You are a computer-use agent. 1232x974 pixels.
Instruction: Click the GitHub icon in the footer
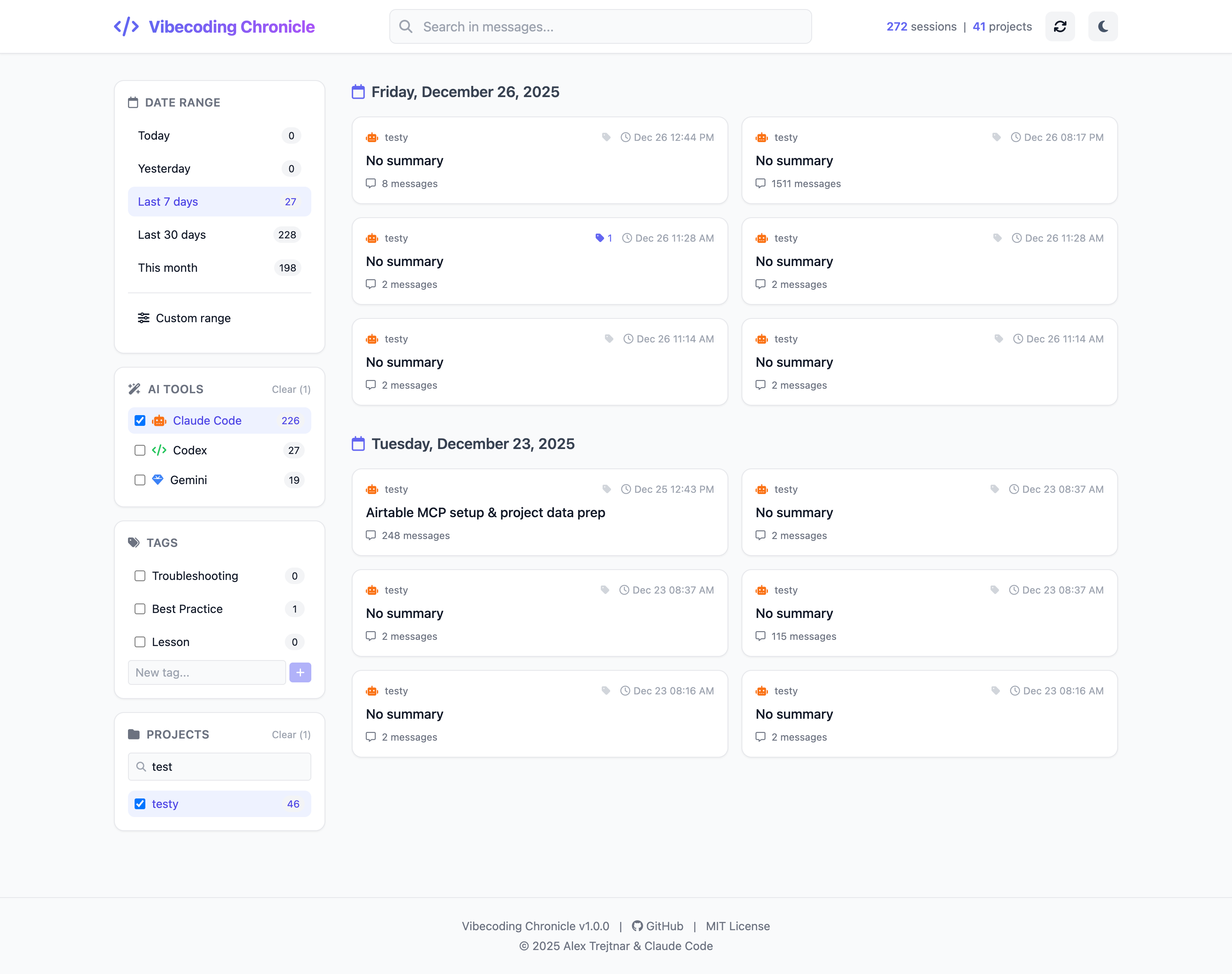[637, 926]
